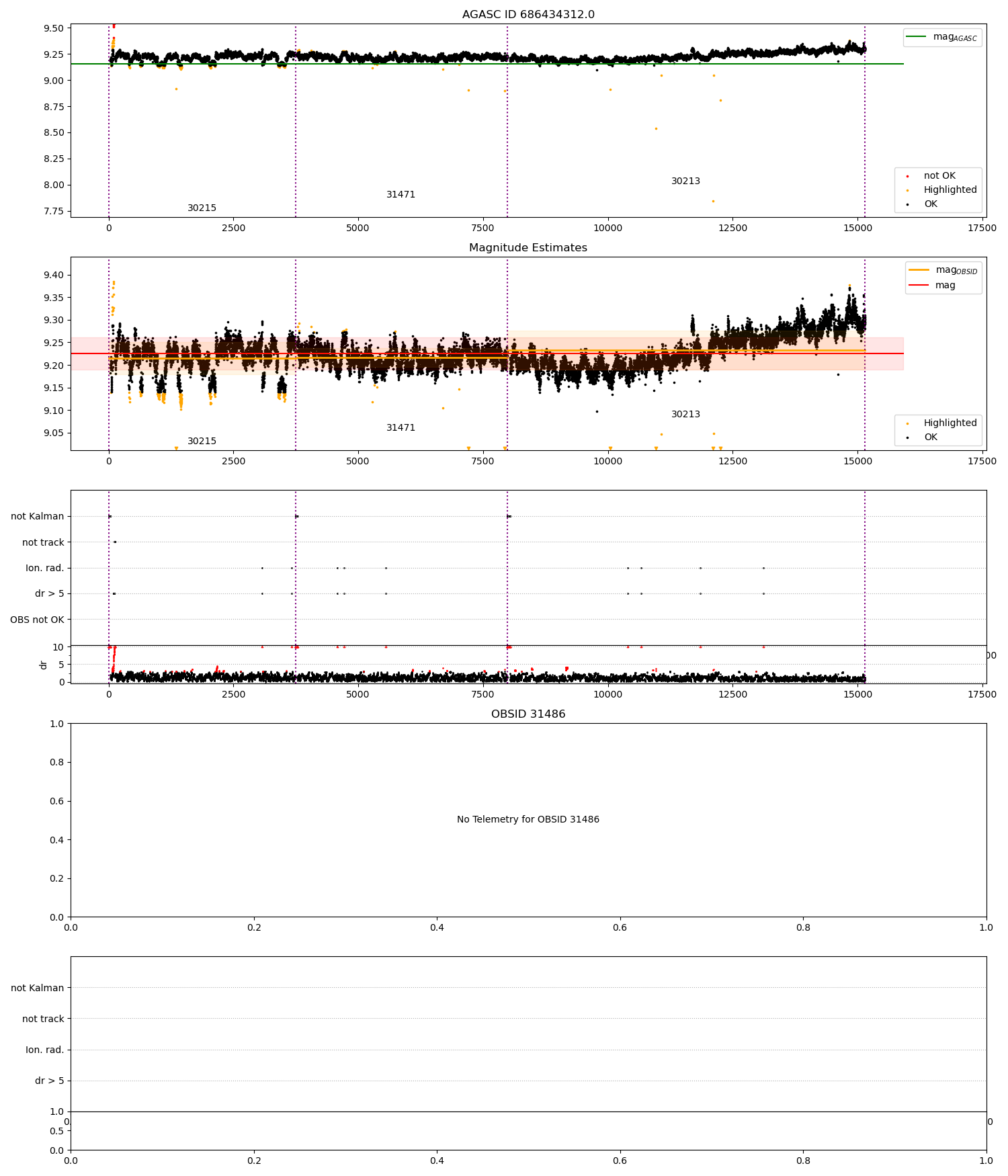This screenshot has width=1008, height=1176.
Task: Click '0.4' x tick under OBSID 31486 plot
Action: pyautogui.click(x=437, y=927)
